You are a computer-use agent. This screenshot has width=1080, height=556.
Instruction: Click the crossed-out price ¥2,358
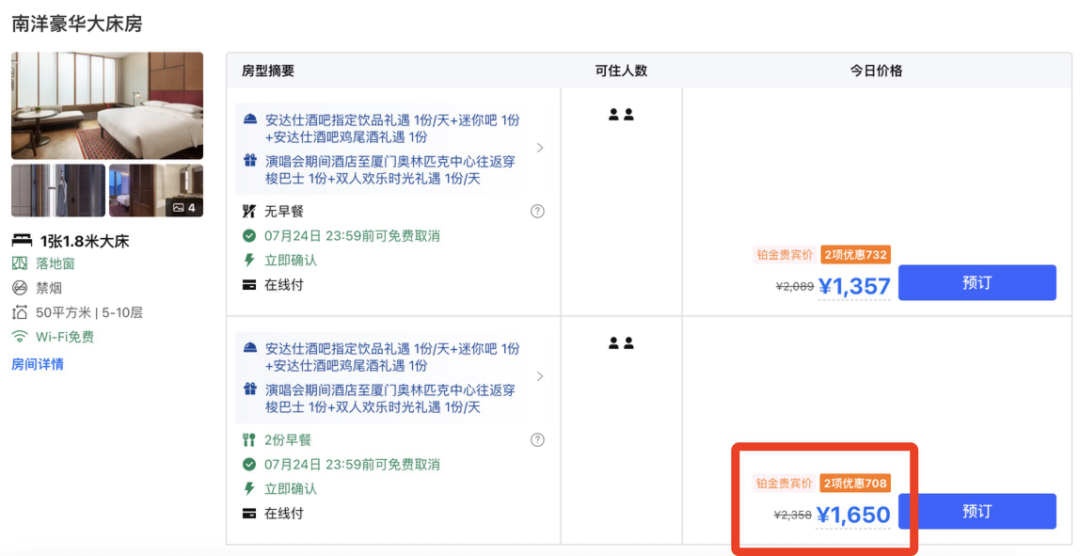[793, 515]
